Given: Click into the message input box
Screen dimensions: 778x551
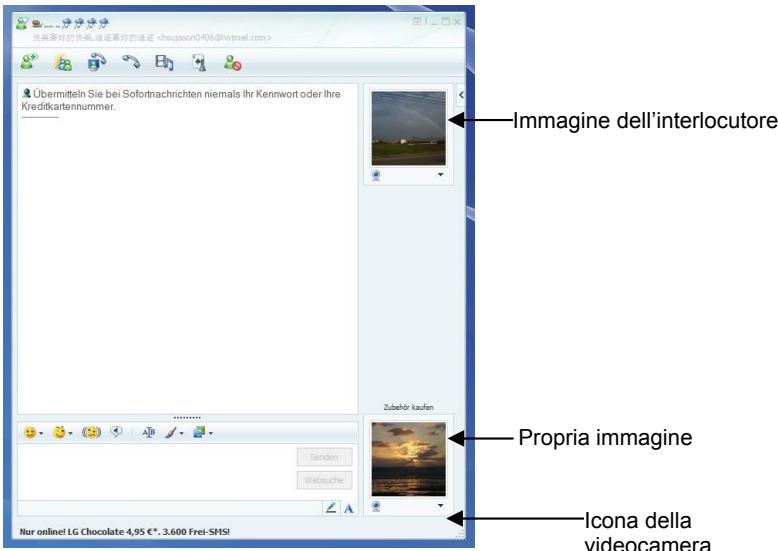Looking at the screenshot, I should 157,472.
